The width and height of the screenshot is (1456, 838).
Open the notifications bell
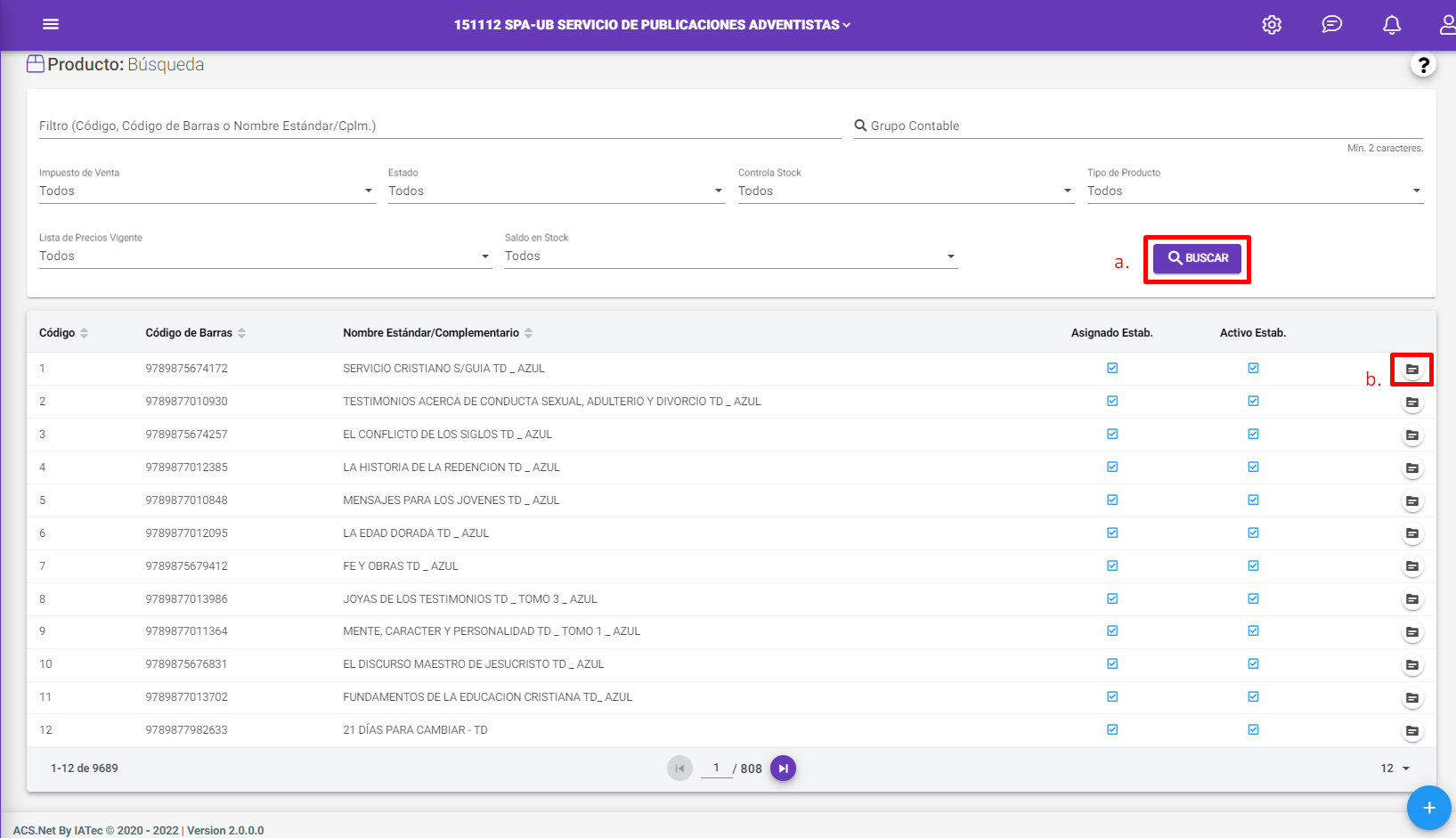coord(1392,25)
